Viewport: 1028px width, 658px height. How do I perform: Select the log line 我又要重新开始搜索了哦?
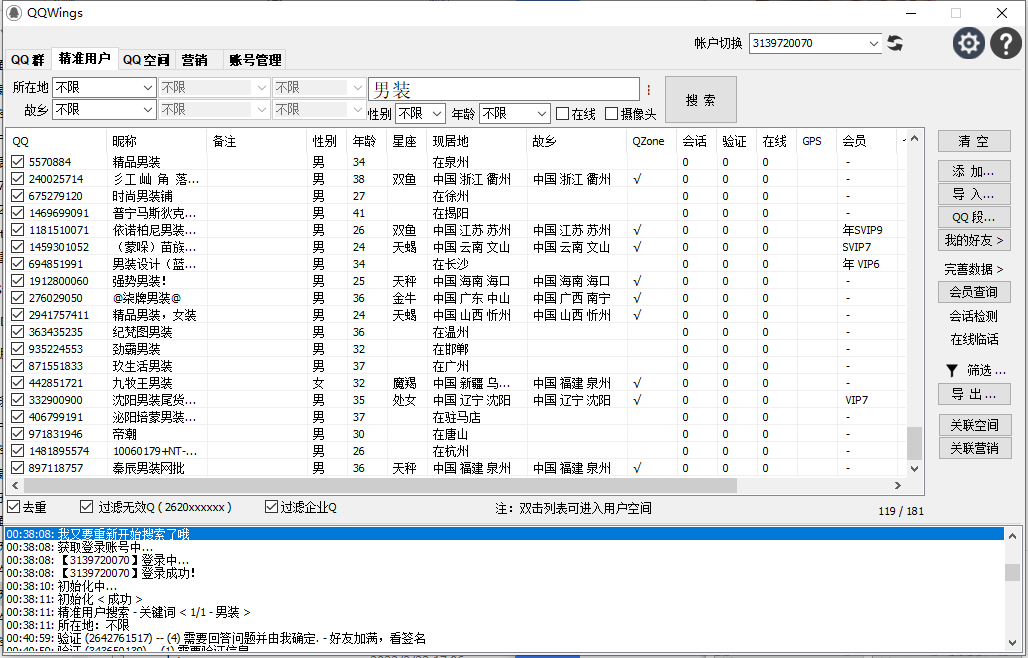coord(504,534)
